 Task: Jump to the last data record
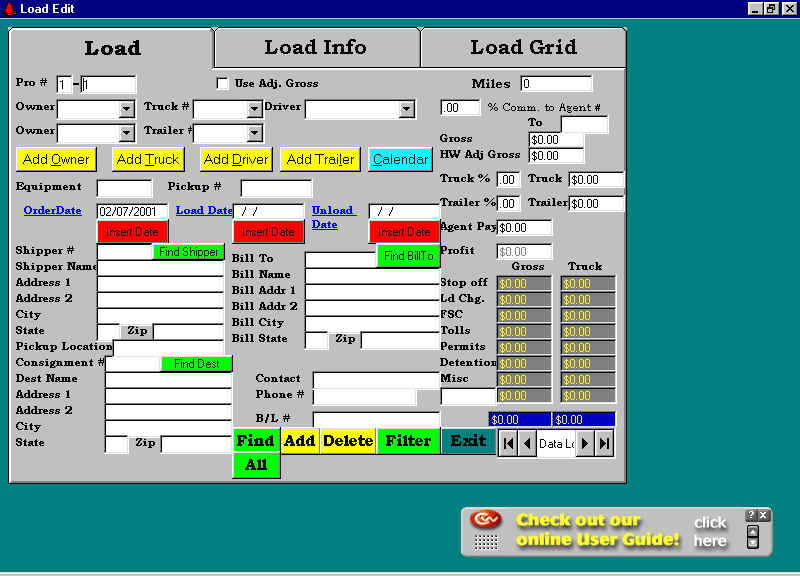(604, 443)
